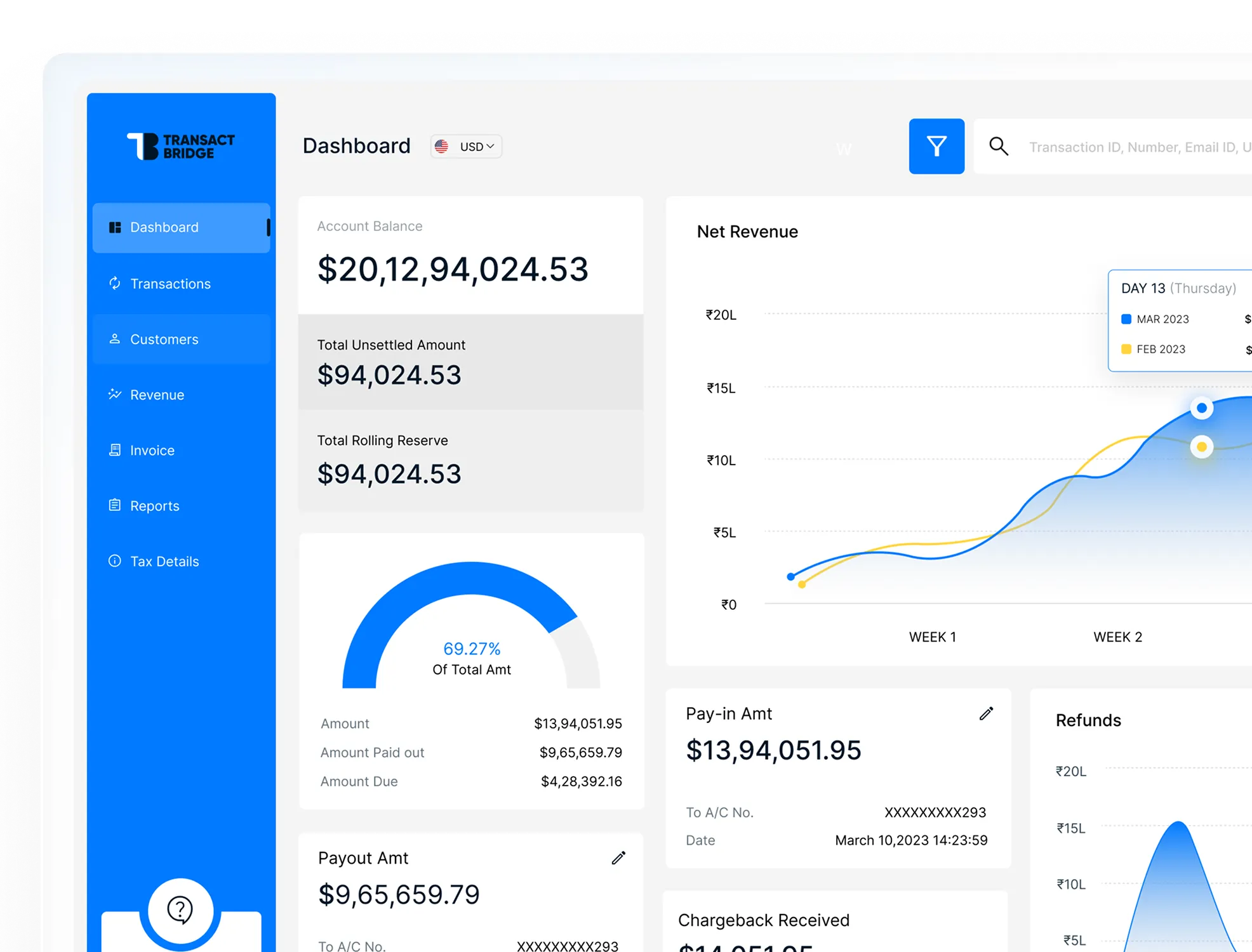Edit Pay-in Amt with pencil icon

[x=986, y=714]
